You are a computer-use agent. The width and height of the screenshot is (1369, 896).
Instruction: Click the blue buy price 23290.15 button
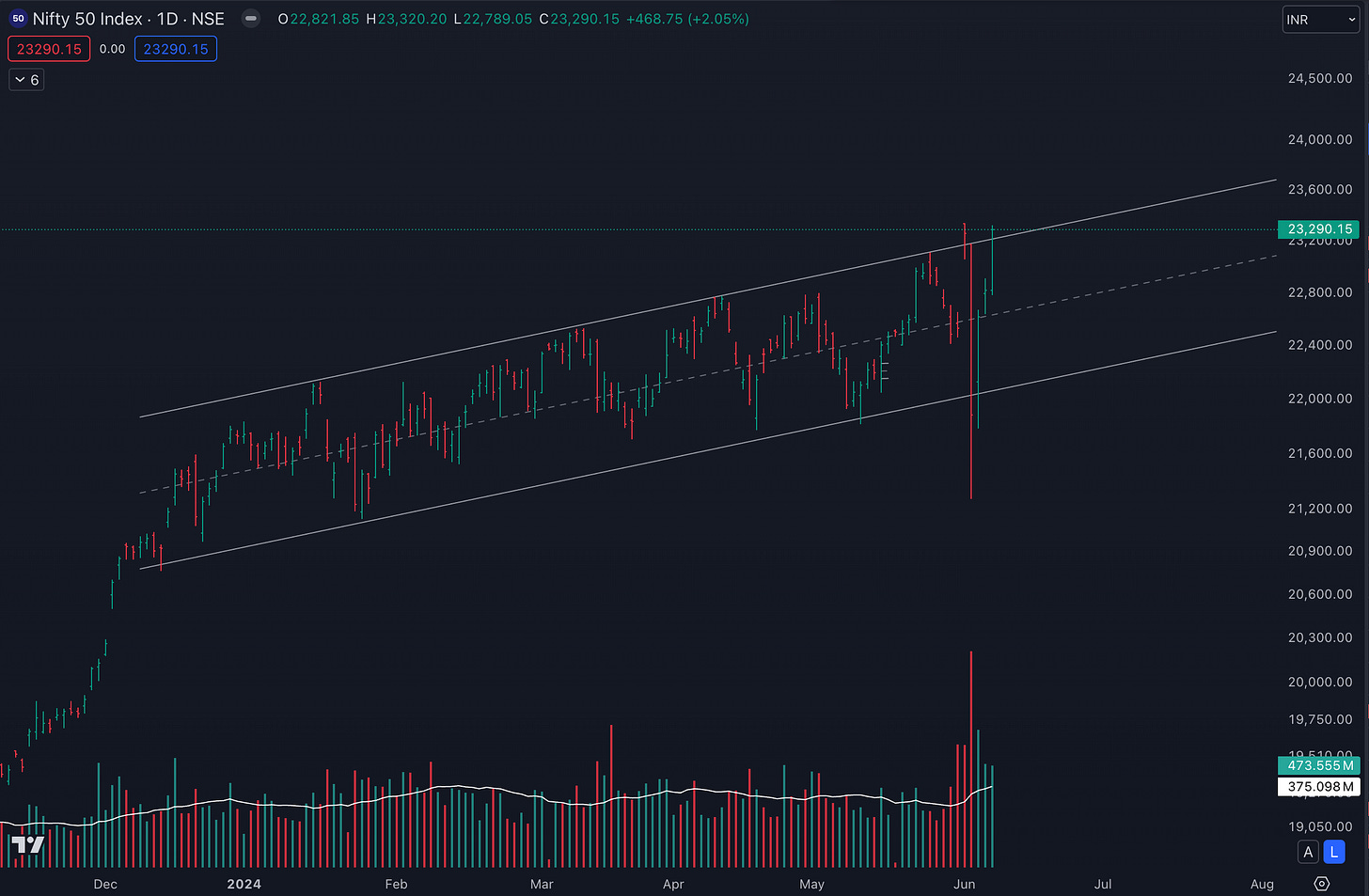pos(176,49)
